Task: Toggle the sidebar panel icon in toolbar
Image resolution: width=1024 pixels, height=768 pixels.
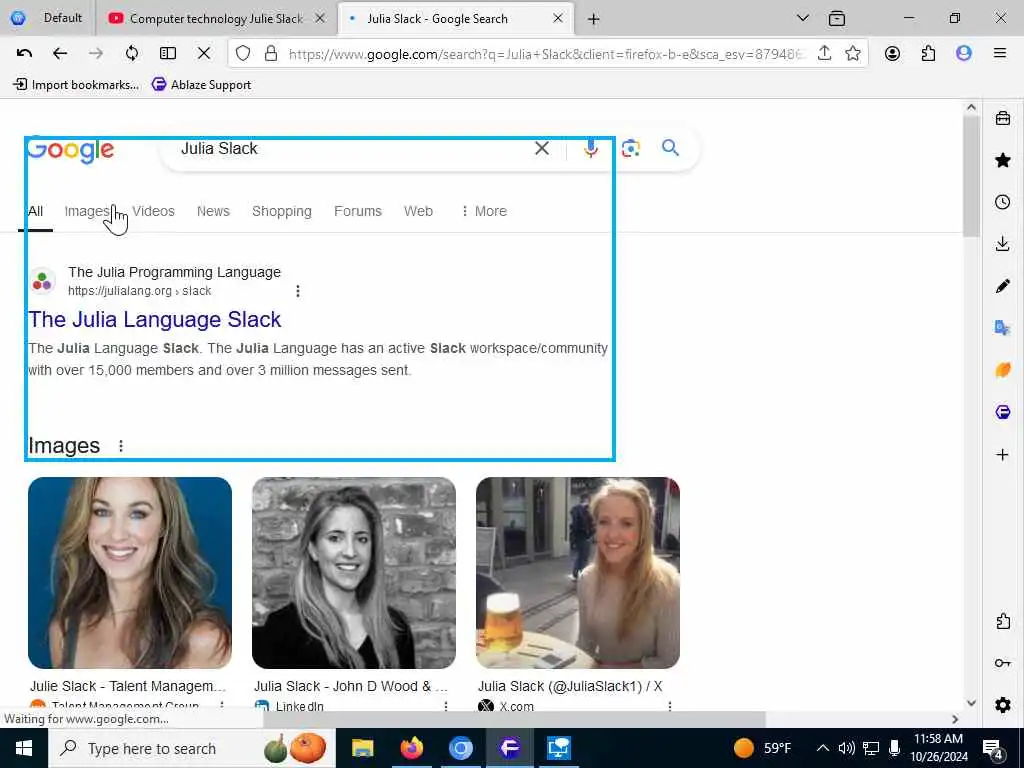Action: [x=168, y=54]
